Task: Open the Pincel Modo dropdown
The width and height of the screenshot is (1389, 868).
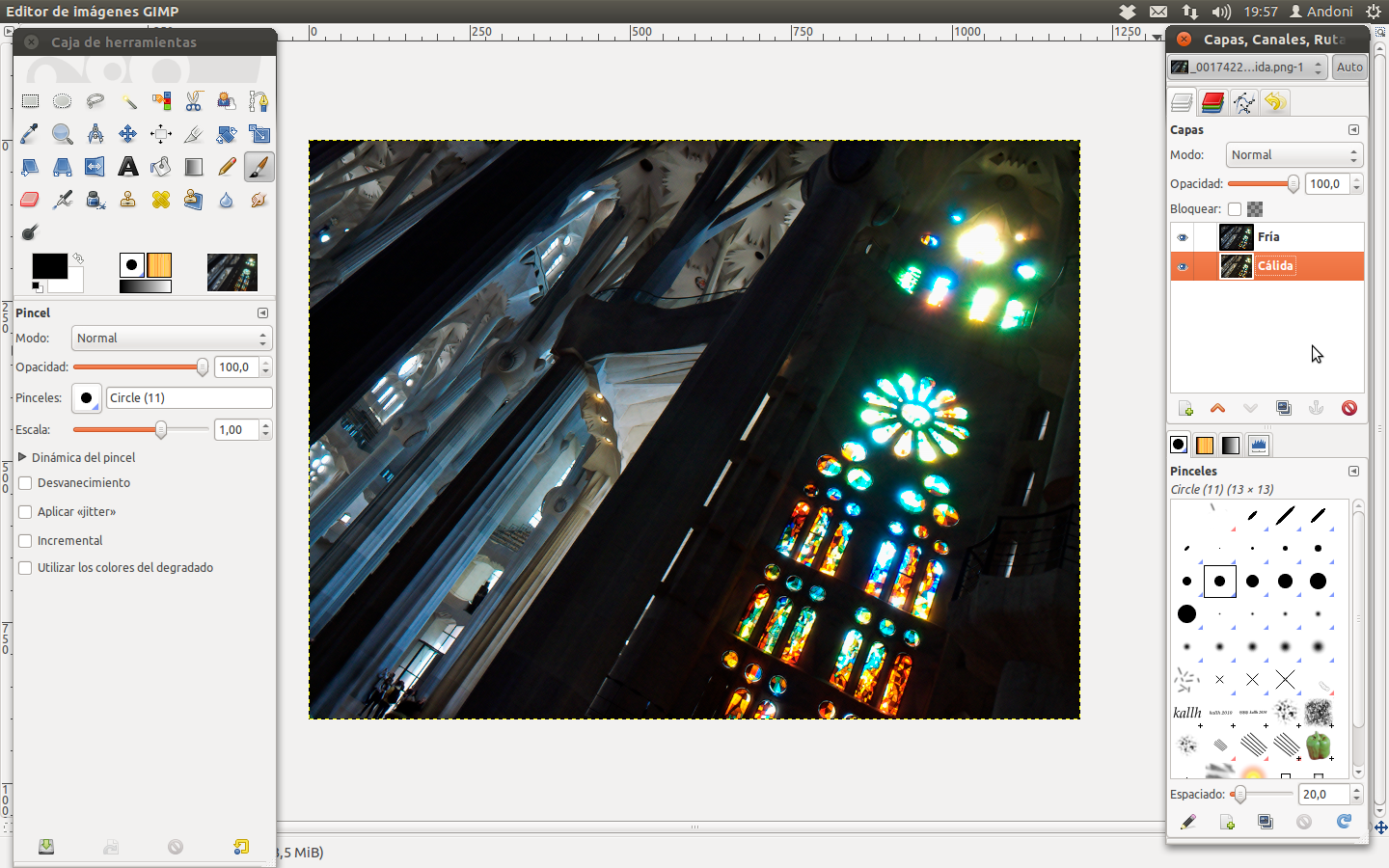Action: pyautogui.click(x=172, y=339)
